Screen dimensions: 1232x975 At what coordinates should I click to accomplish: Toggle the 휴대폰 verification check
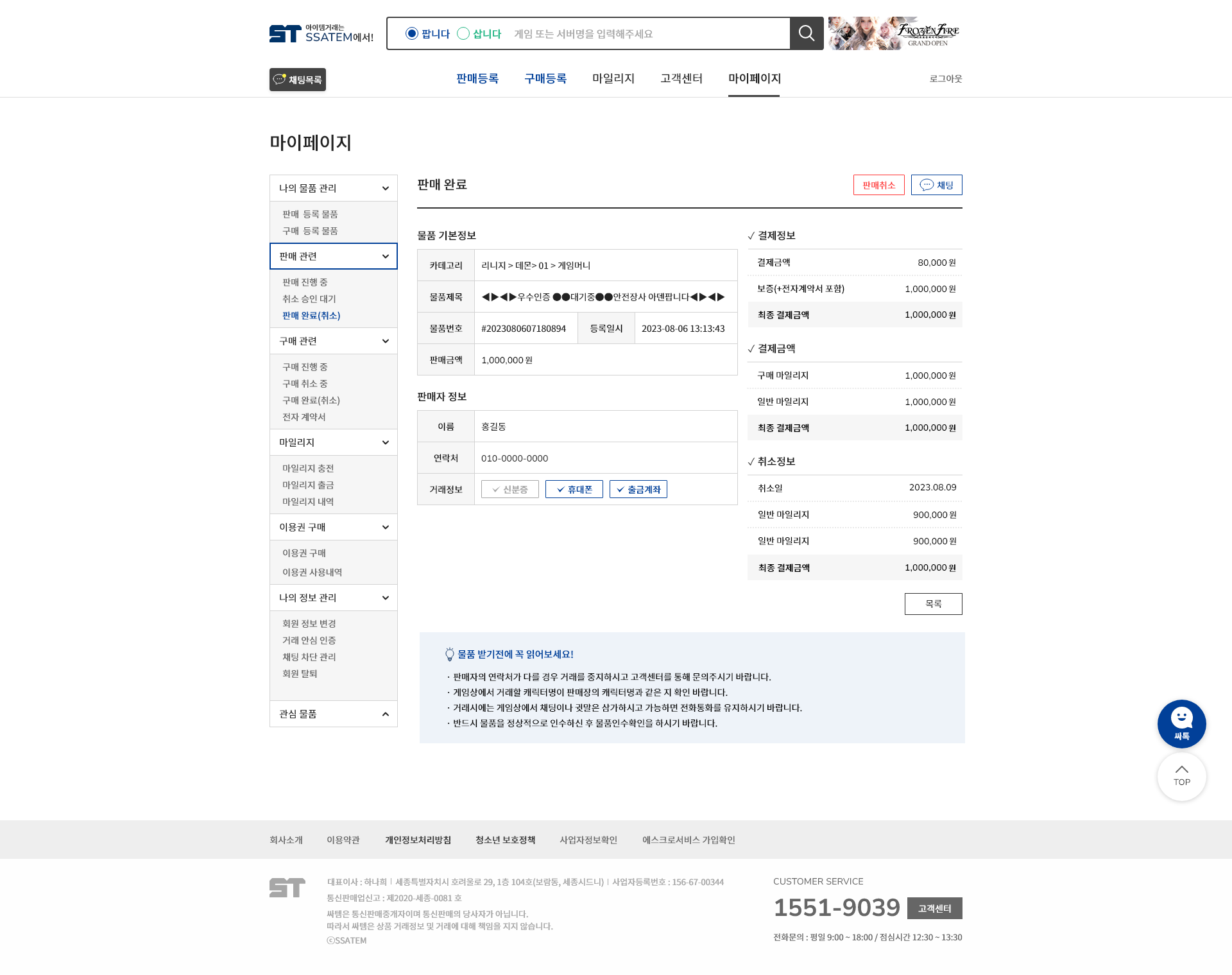click(574, 489)
